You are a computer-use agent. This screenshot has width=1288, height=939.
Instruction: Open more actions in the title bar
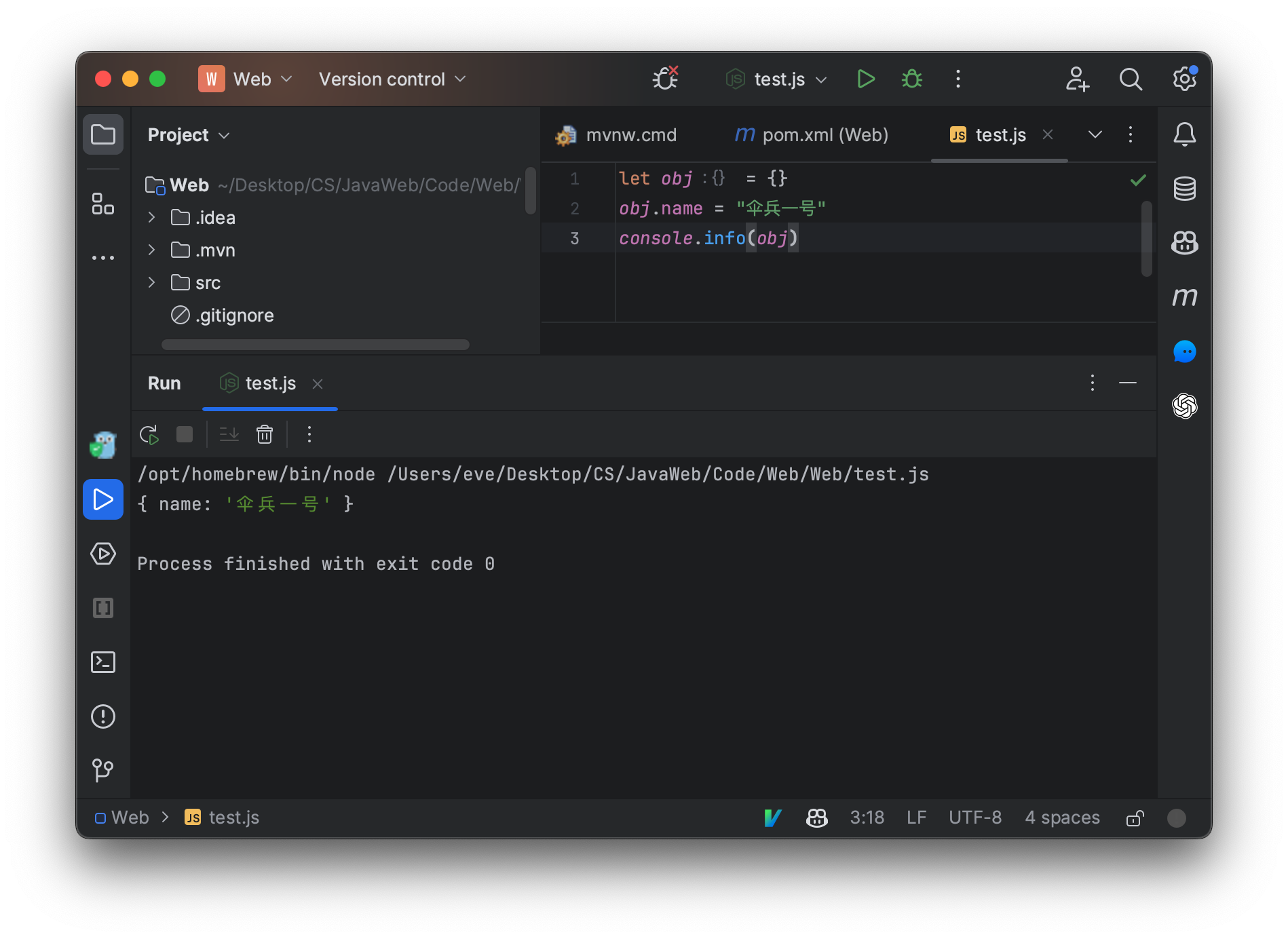point(958,79)
